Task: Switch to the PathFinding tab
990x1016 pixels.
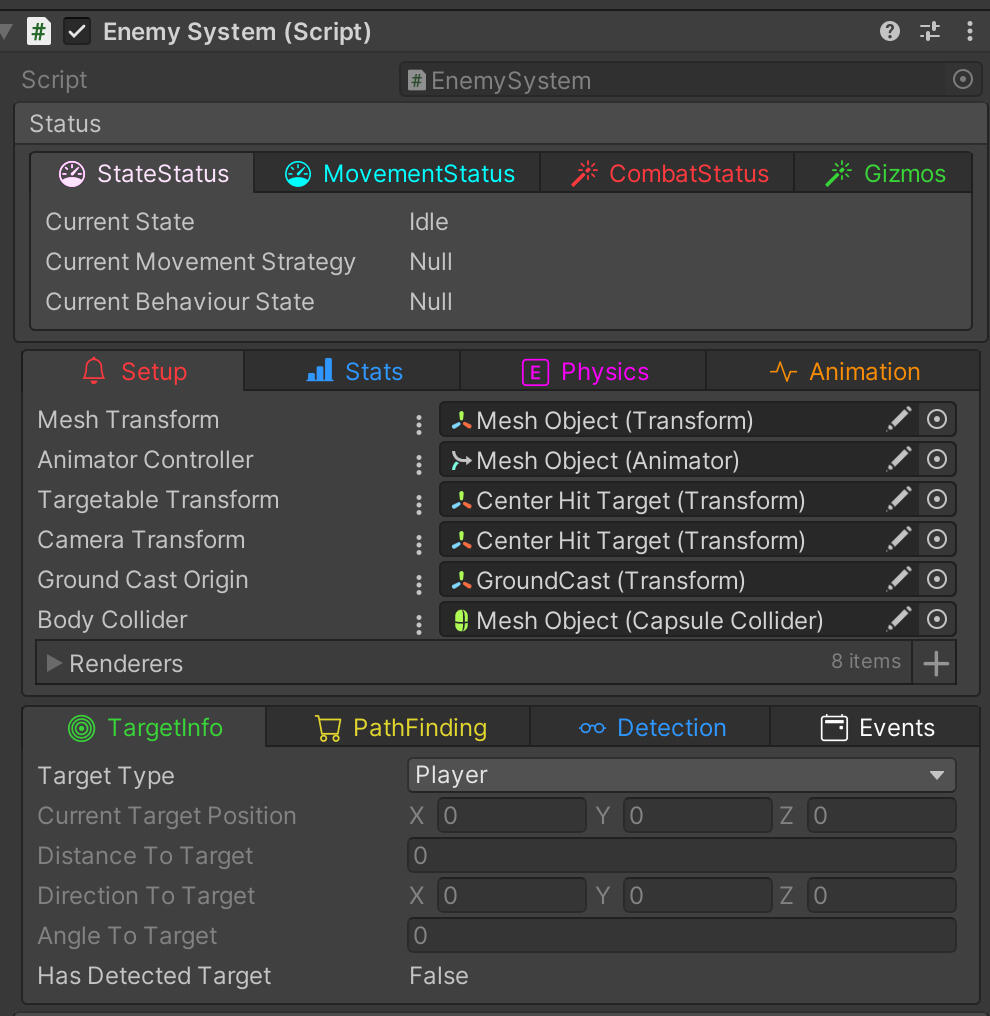Action: pyautogui.click(x=399, y=728)
